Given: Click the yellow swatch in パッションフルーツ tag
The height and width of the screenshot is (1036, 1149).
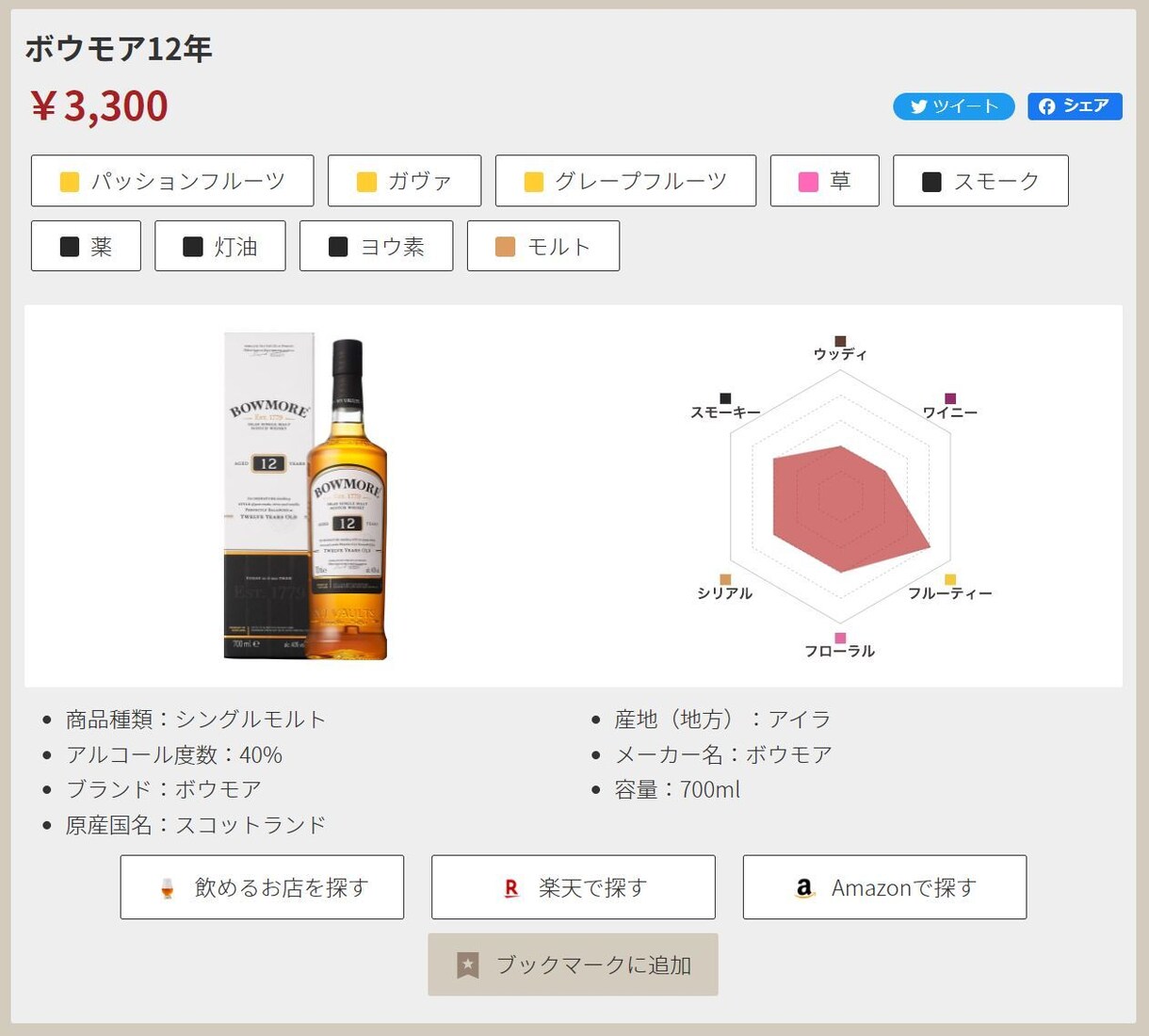Looking at the screenshot, I should pos(70,182).
